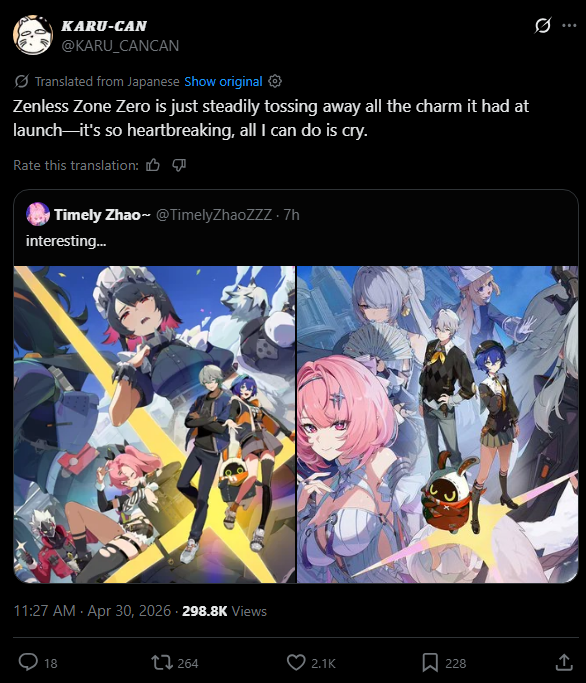Reply using the comment bubble icon
The height and width of the screenshot is (683, 586).
pos(28,663)
